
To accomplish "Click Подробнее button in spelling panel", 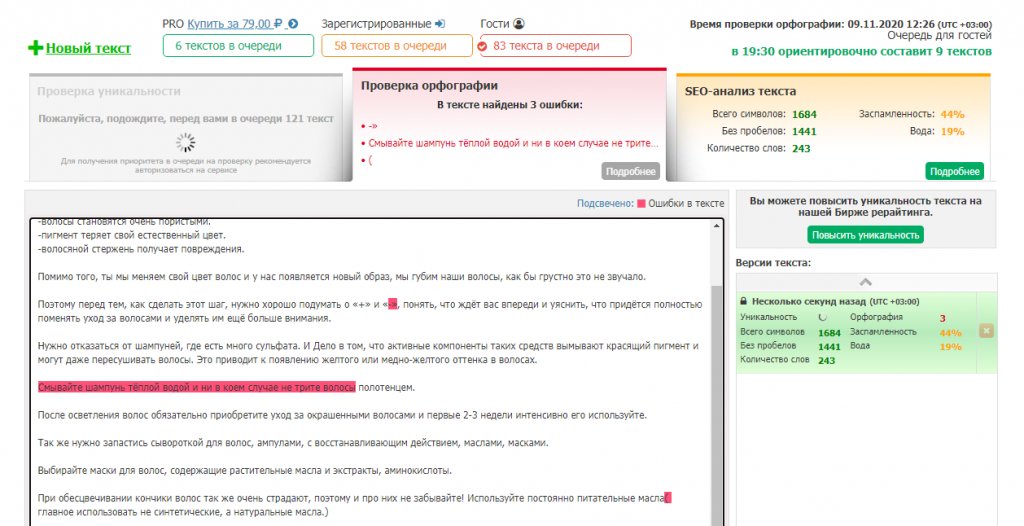I will point(631,171).
